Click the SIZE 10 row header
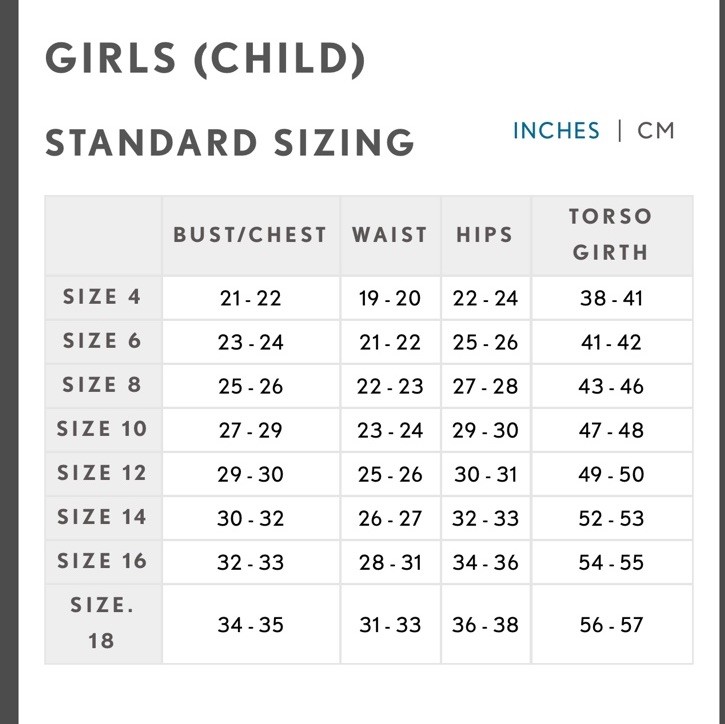The width and height of the screenshot is (725, 724). (x=103, y=429)
